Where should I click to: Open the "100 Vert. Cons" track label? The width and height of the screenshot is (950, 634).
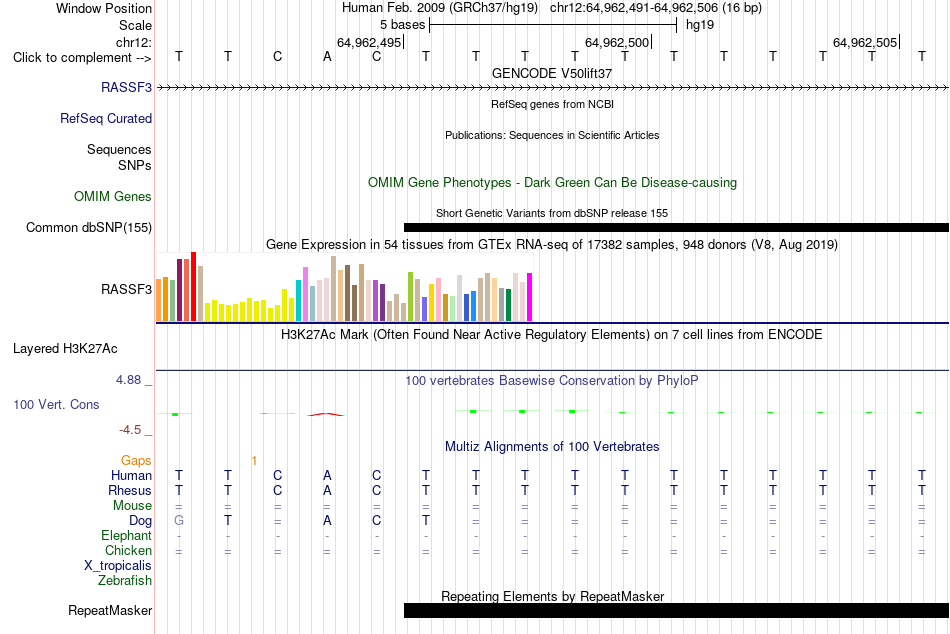pos(56,404)
